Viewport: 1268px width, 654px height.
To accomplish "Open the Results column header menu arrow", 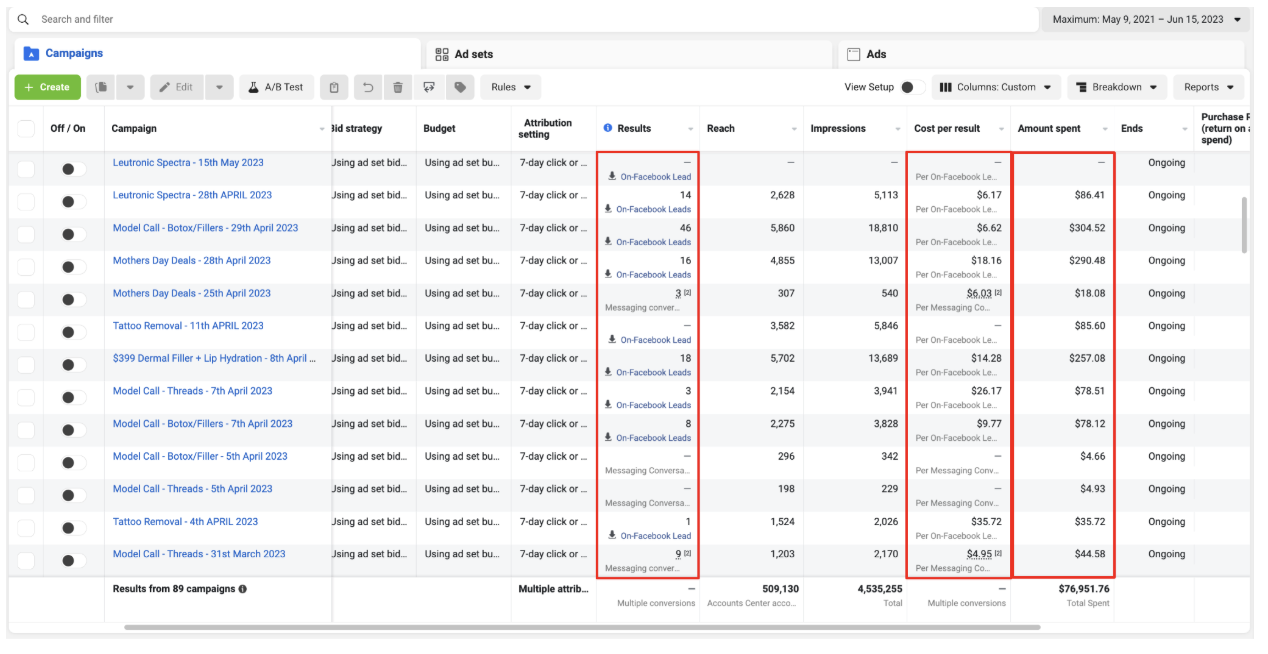I will coord(691,129).
